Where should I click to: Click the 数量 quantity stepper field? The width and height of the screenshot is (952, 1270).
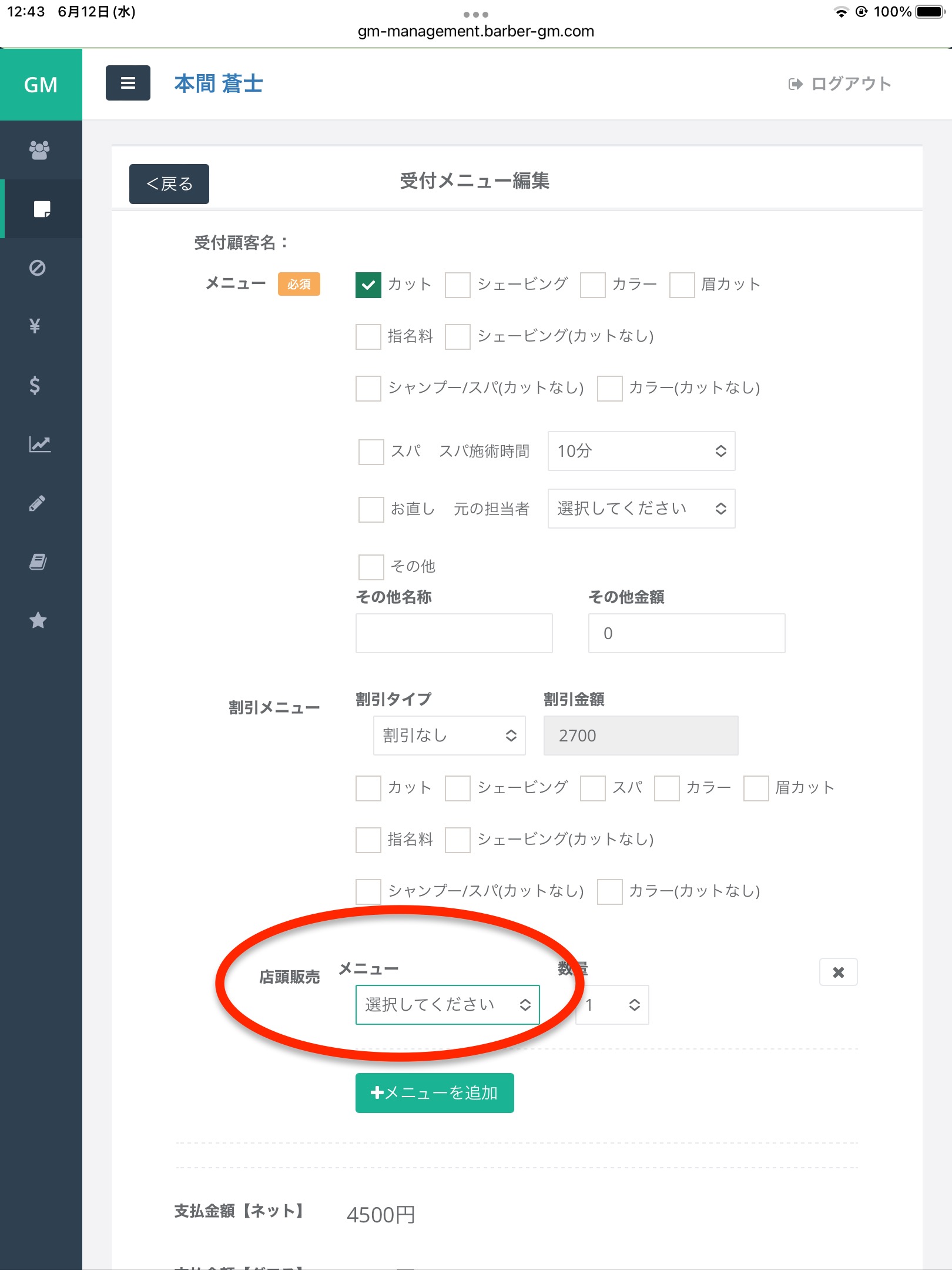pos(612,1005)
